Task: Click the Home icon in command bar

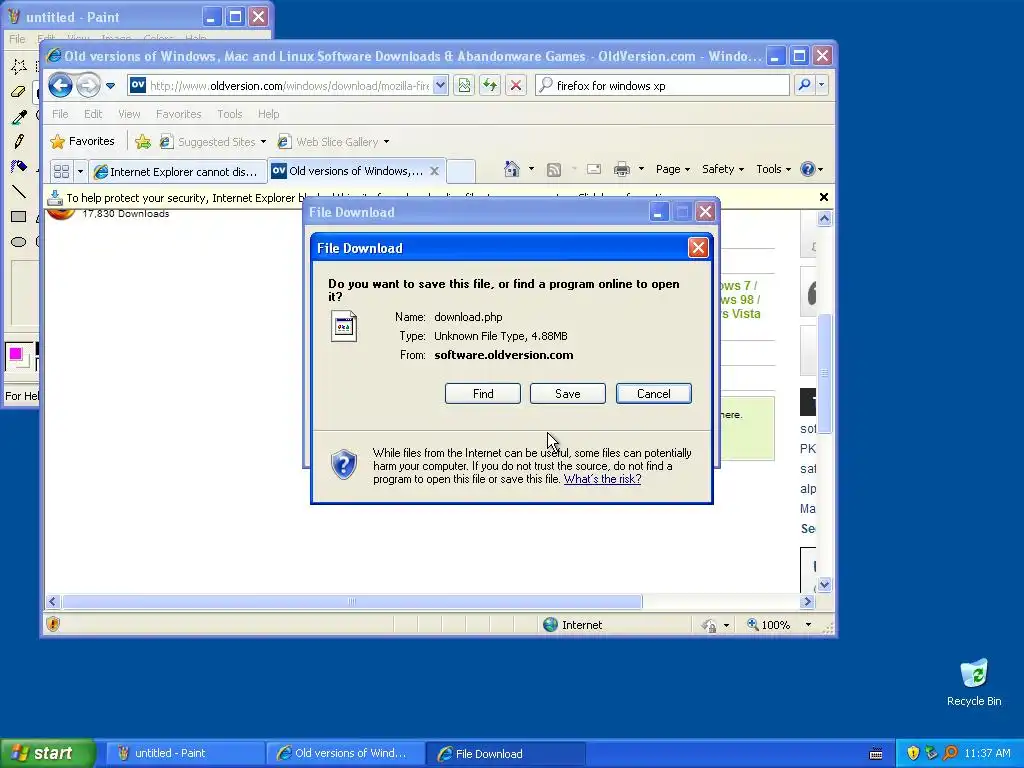Action: [x=511, y=169]
